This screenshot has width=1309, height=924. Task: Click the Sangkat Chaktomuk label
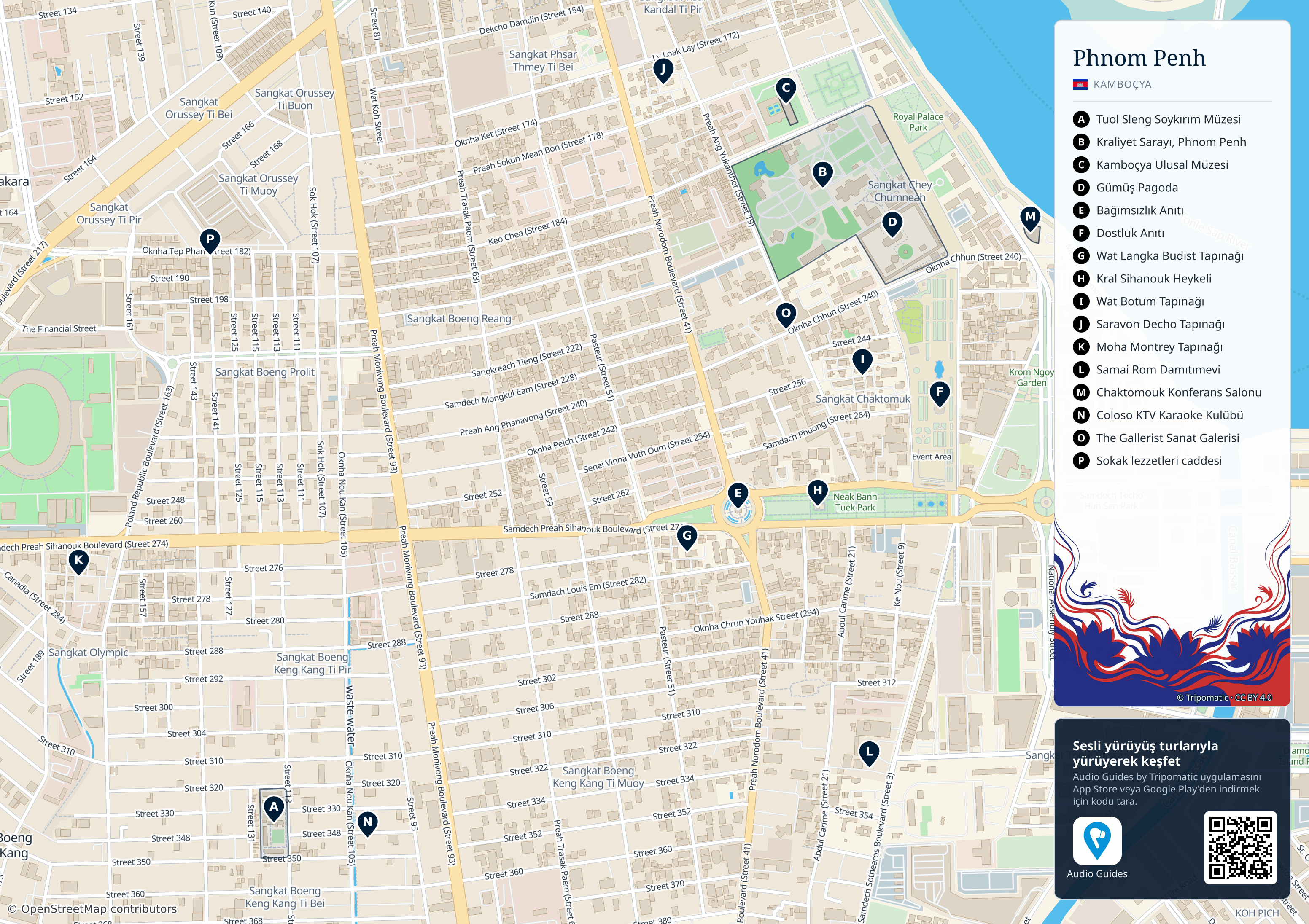point(862,399)
